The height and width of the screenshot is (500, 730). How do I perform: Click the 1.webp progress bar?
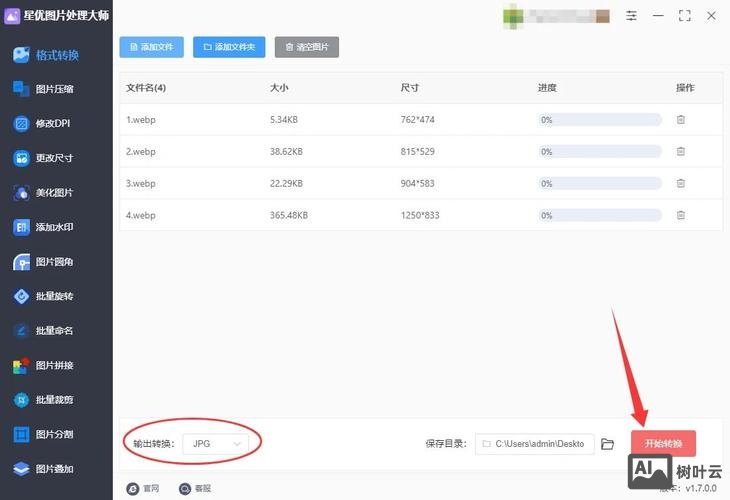click(x=600, y=120)
